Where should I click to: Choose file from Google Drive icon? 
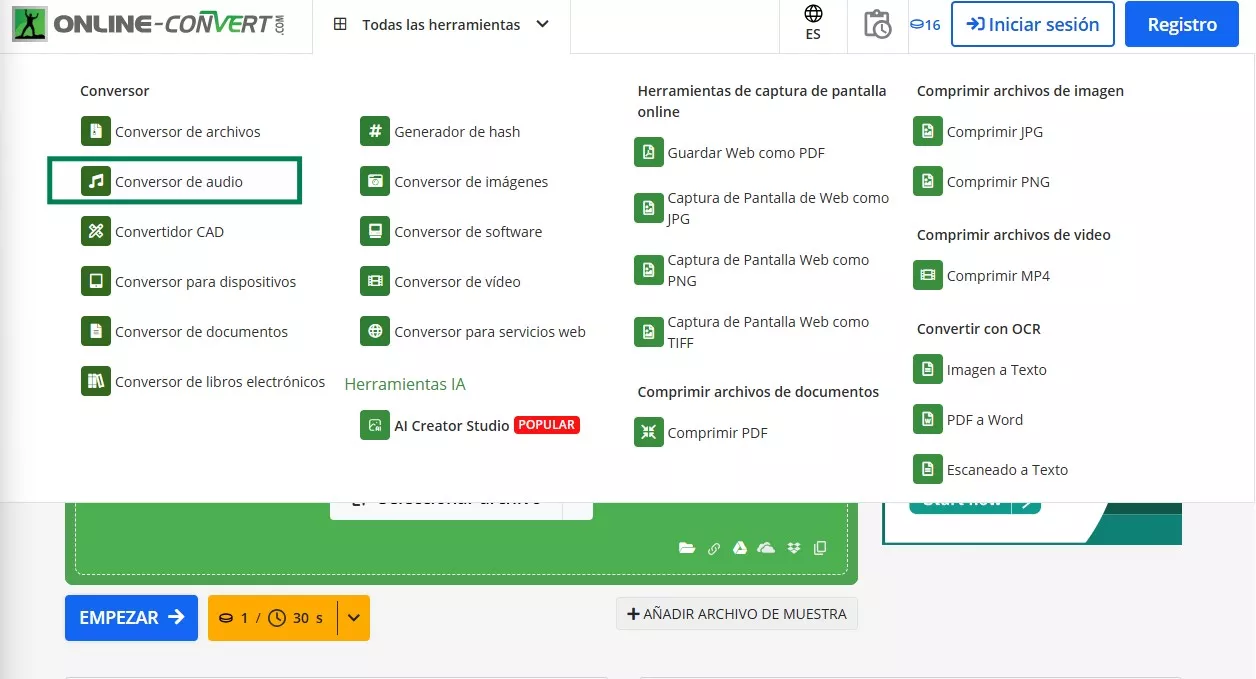click(740, 548)
